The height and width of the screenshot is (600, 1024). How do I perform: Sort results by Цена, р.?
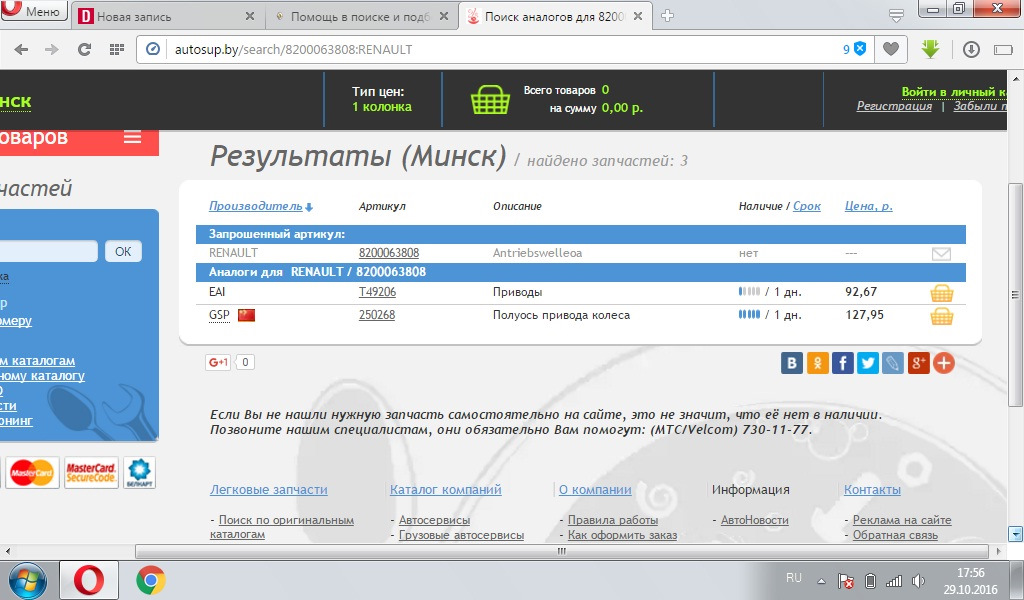pyautogui.click(x=869, y=206)
